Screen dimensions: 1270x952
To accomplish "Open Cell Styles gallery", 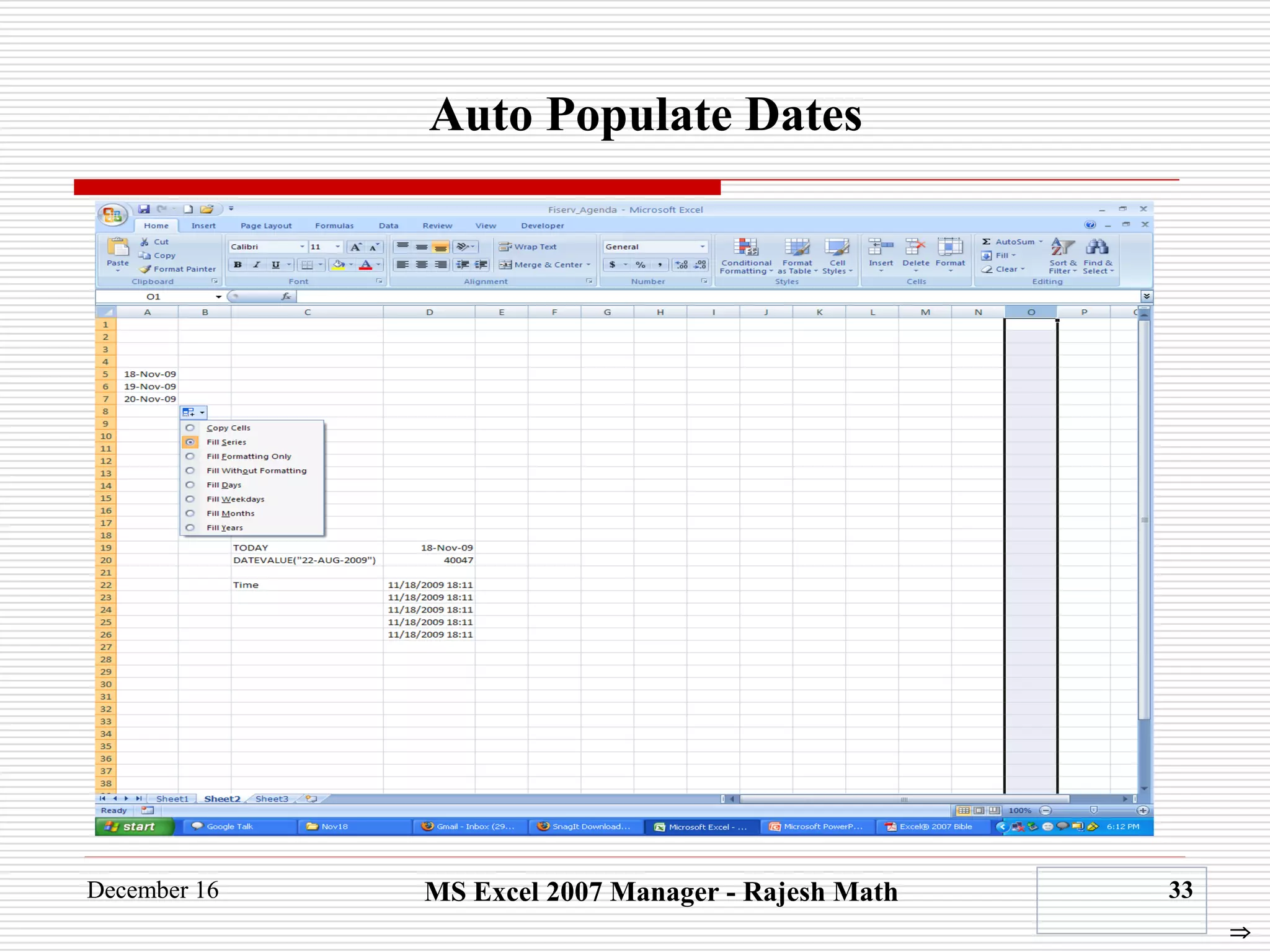I will pos(837,256).
